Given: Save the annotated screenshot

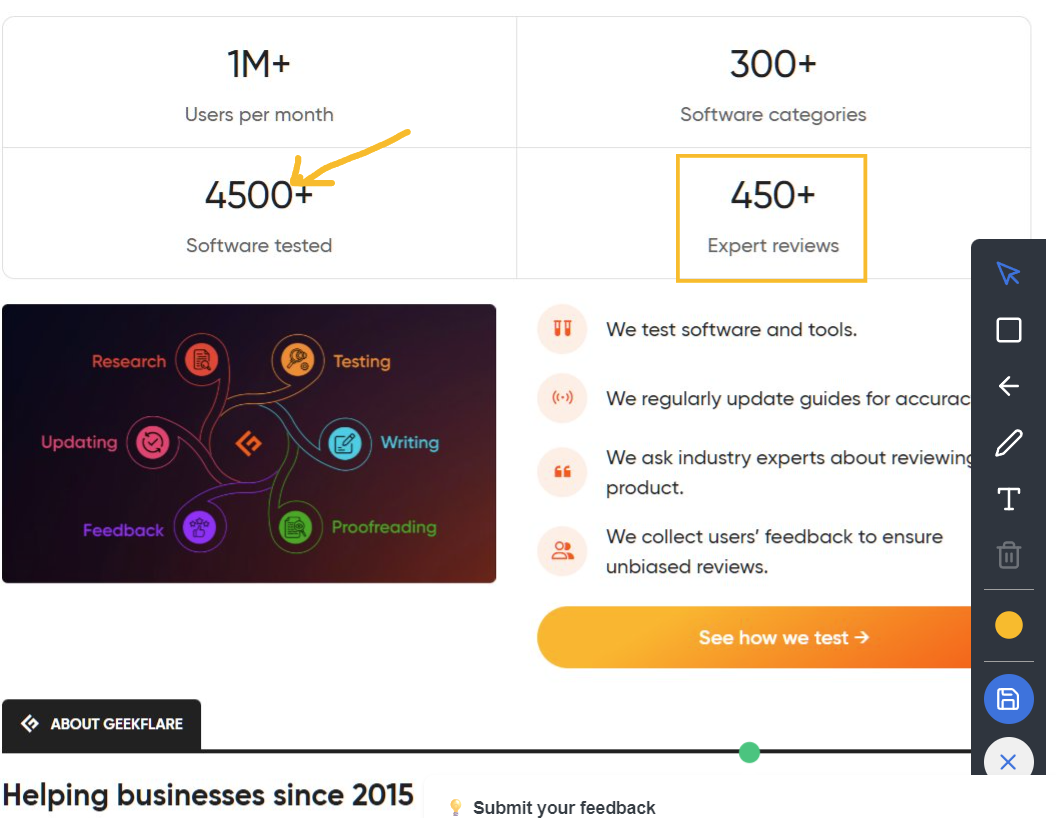Looking at the screenshot, I should 1008,699.
